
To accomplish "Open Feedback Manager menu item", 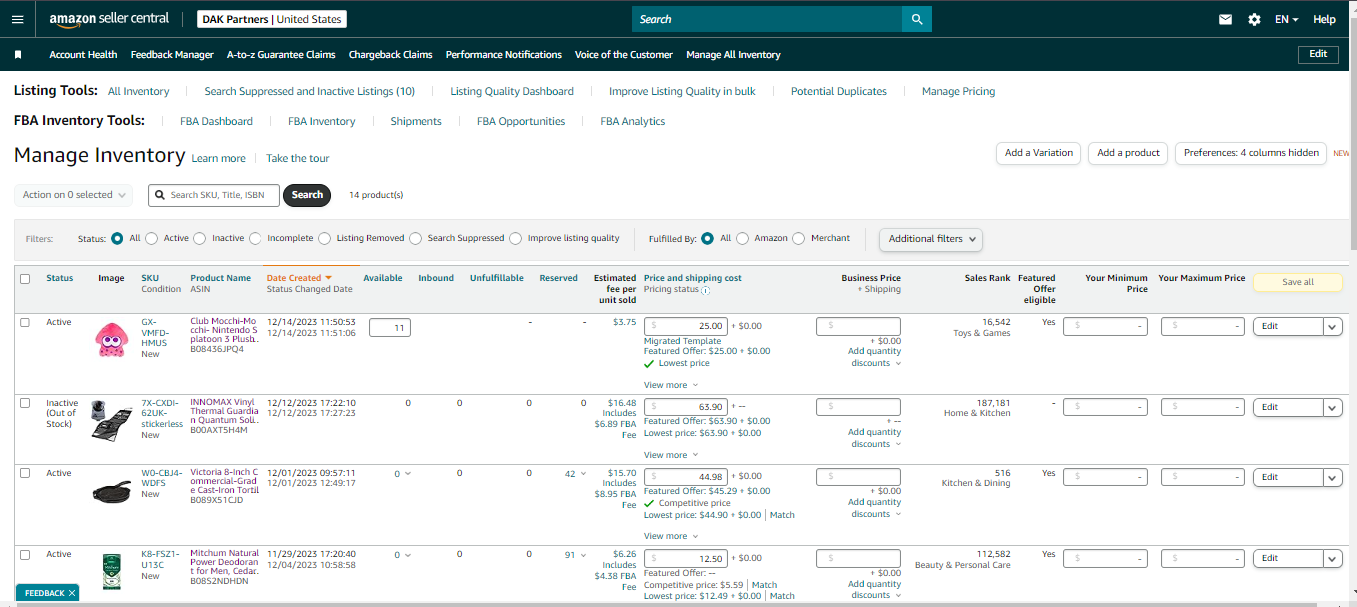I will (x=172, y=55).
